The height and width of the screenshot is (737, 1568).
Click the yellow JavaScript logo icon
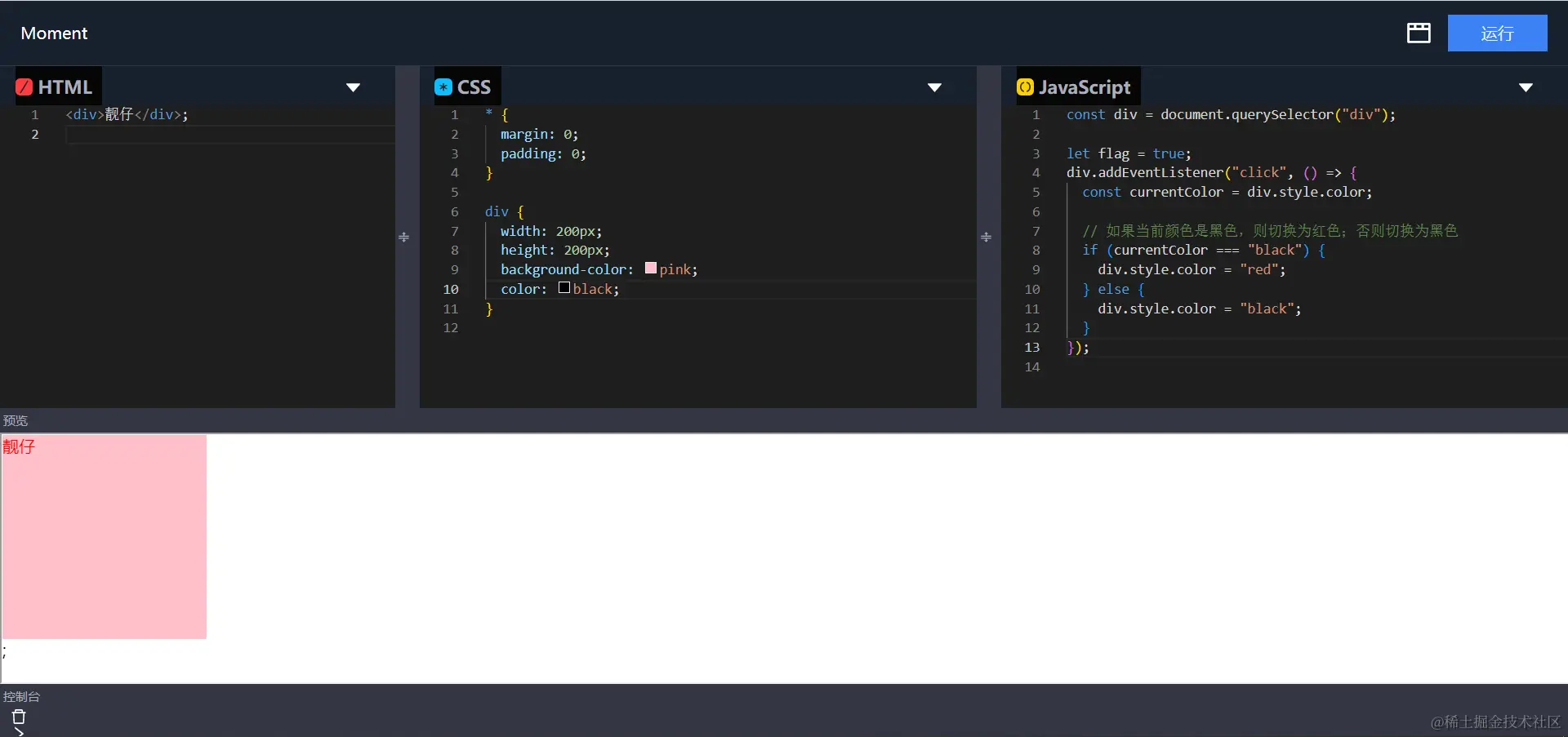[1025, 87]
